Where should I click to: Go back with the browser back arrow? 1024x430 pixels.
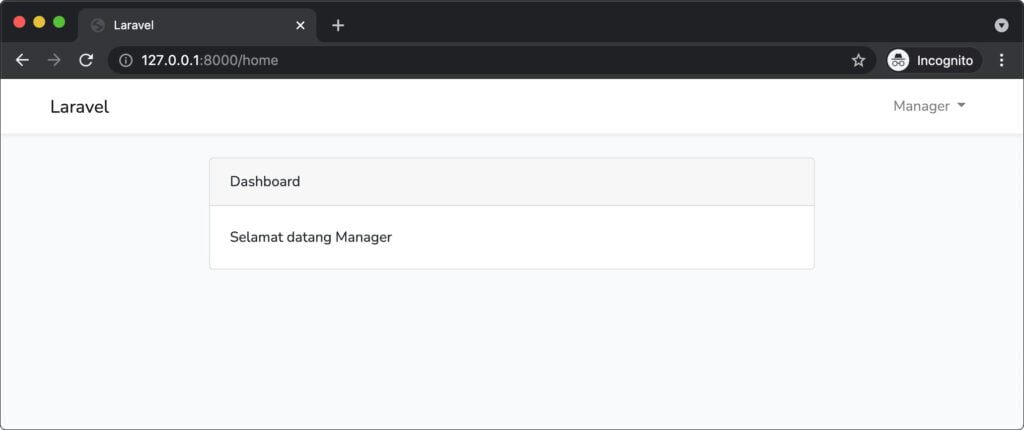(x=22, y=61)
